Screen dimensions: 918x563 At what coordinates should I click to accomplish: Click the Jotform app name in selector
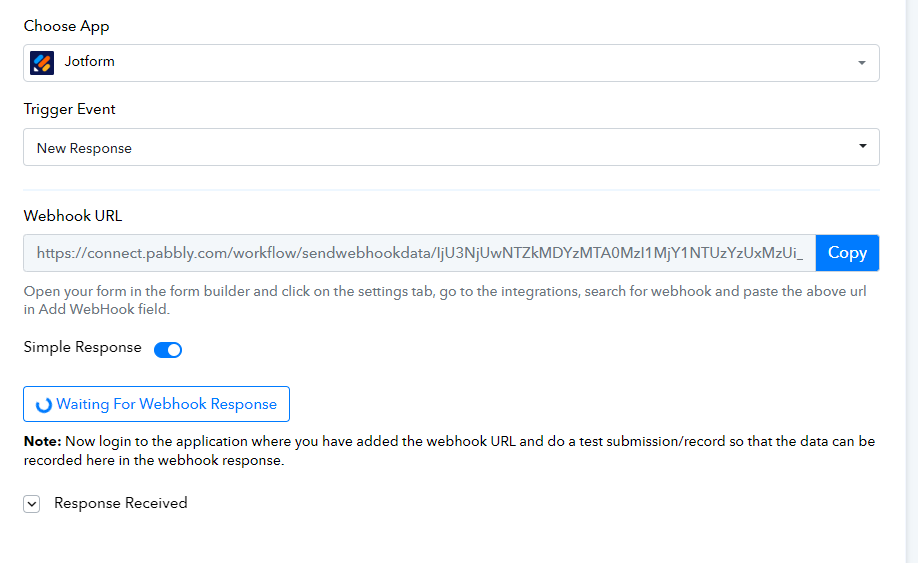point(90,61)
